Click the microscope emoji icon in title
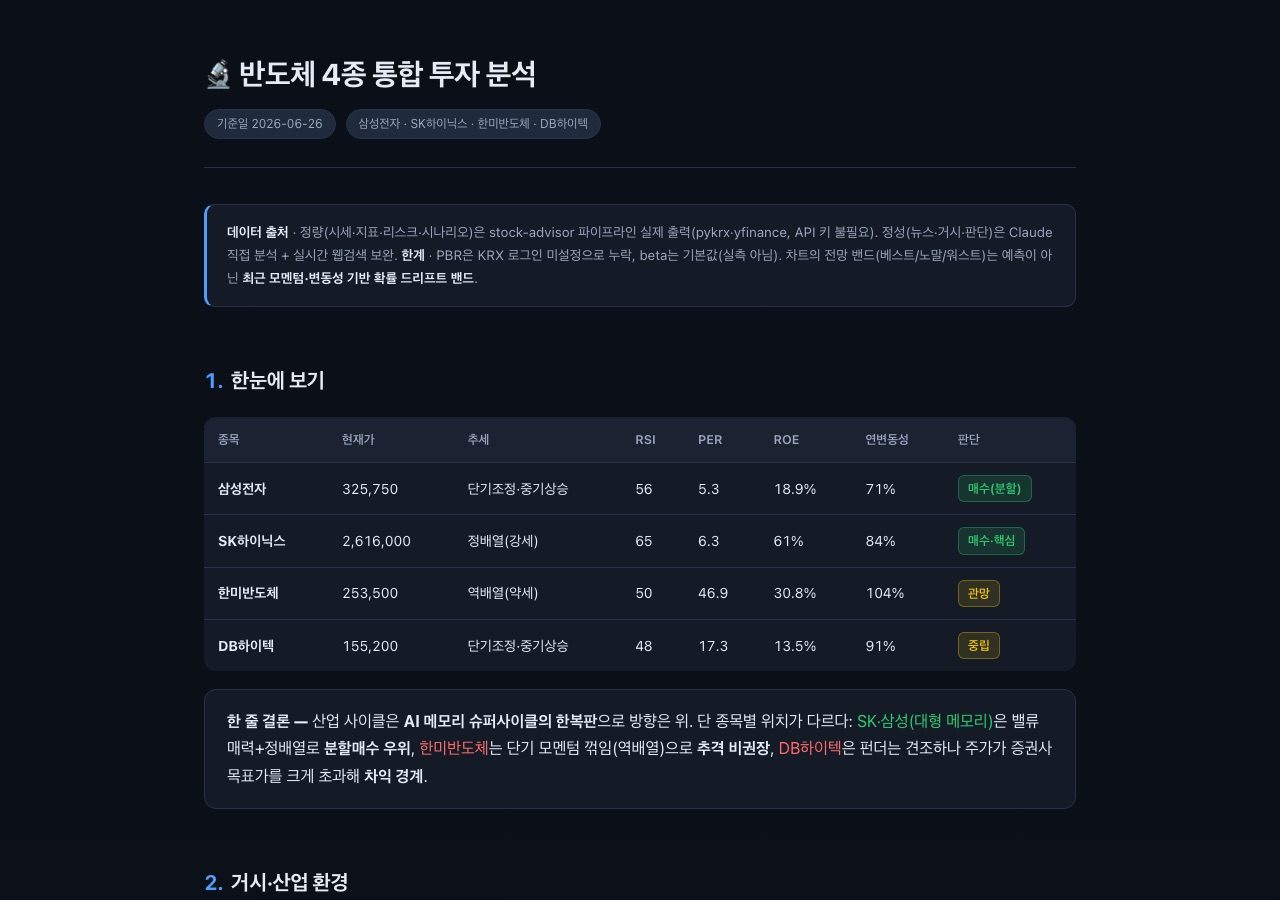 pyautogui.click(x=218, y=74)
